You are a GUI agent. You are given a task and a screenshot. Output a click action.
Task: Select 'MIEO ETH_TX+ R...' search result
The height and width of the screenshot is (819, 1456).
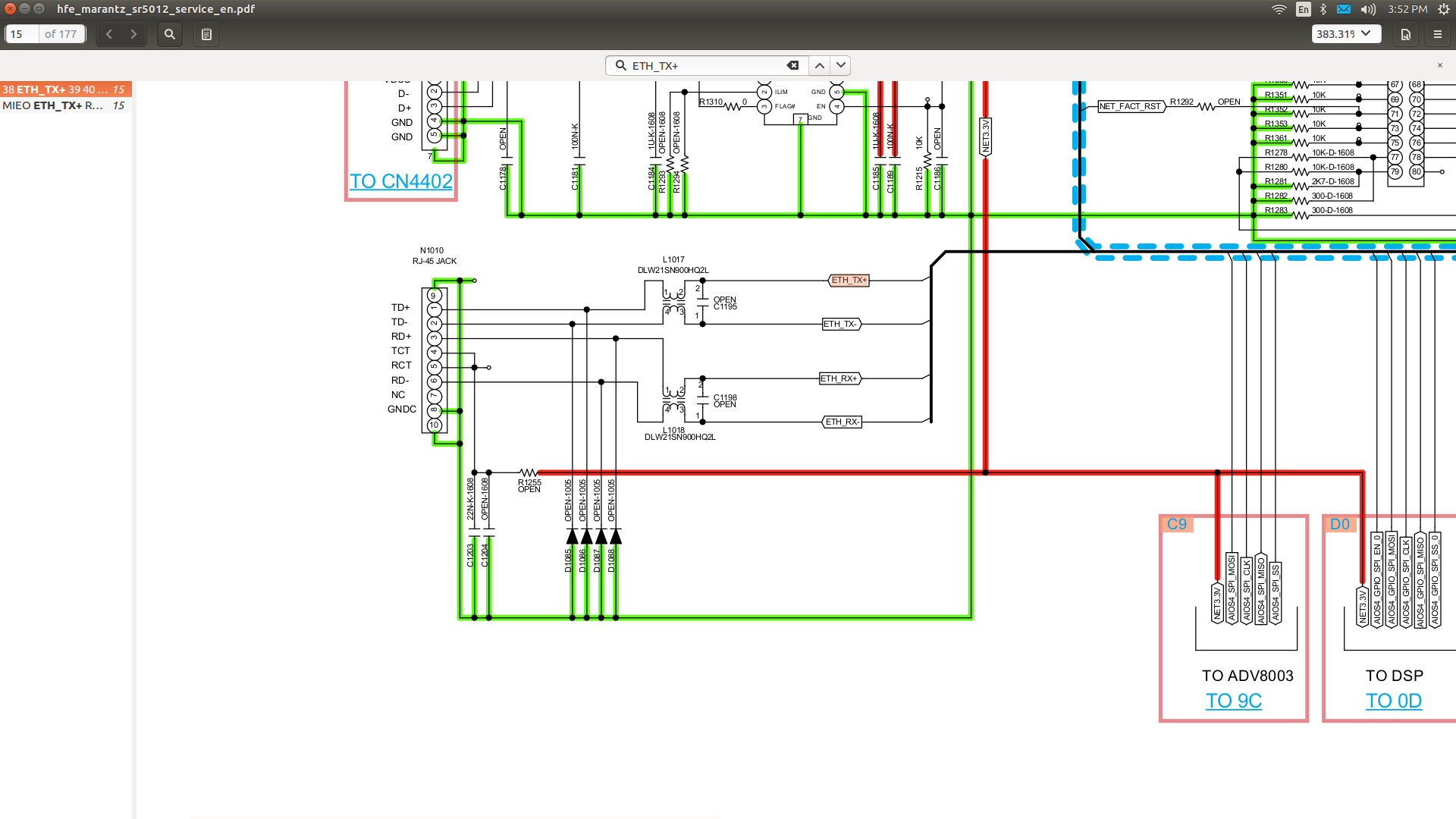pos(64,105)
